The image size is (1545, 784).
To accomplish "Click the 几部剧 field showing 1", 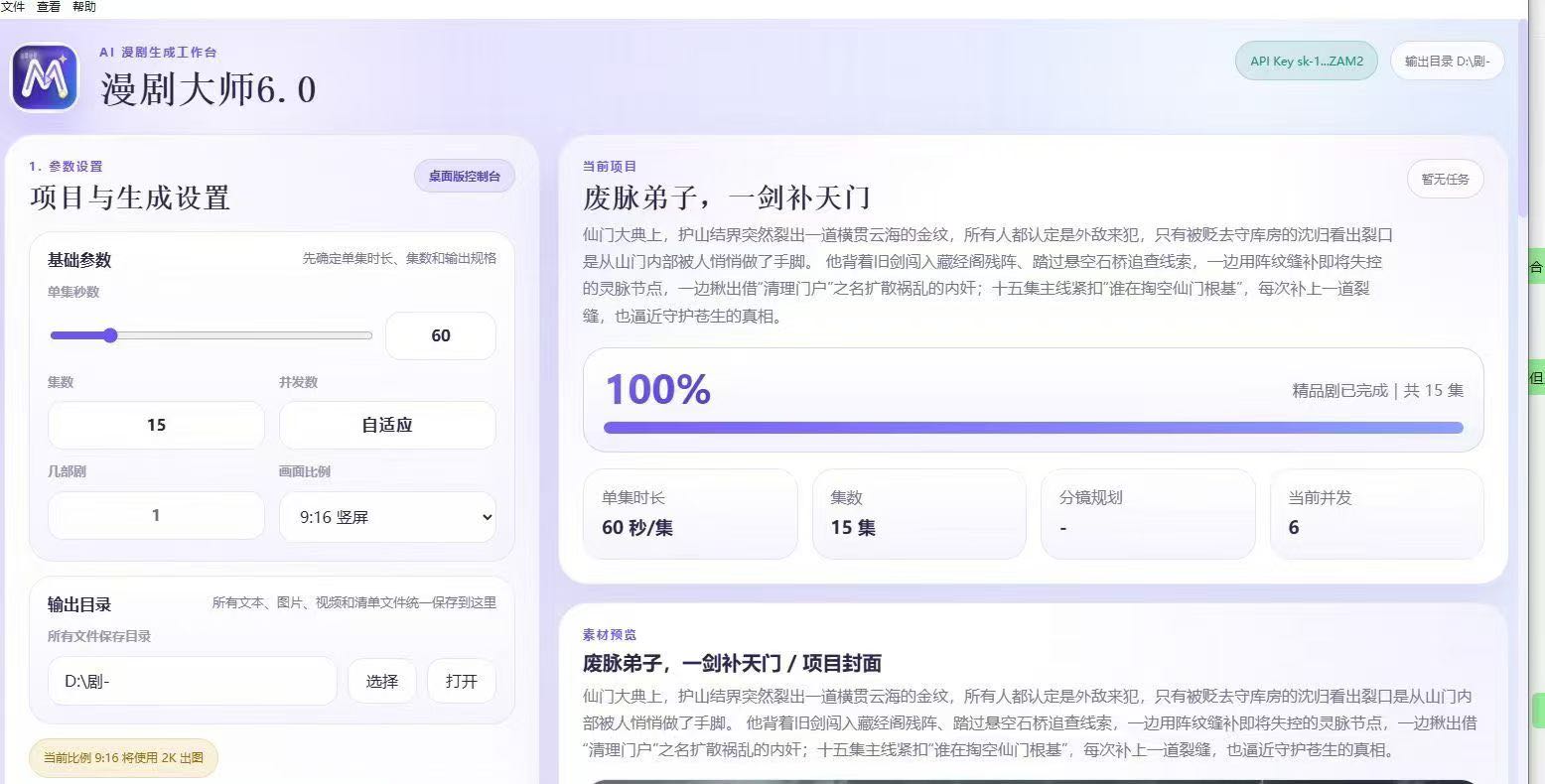I will (x=156, y=515).
